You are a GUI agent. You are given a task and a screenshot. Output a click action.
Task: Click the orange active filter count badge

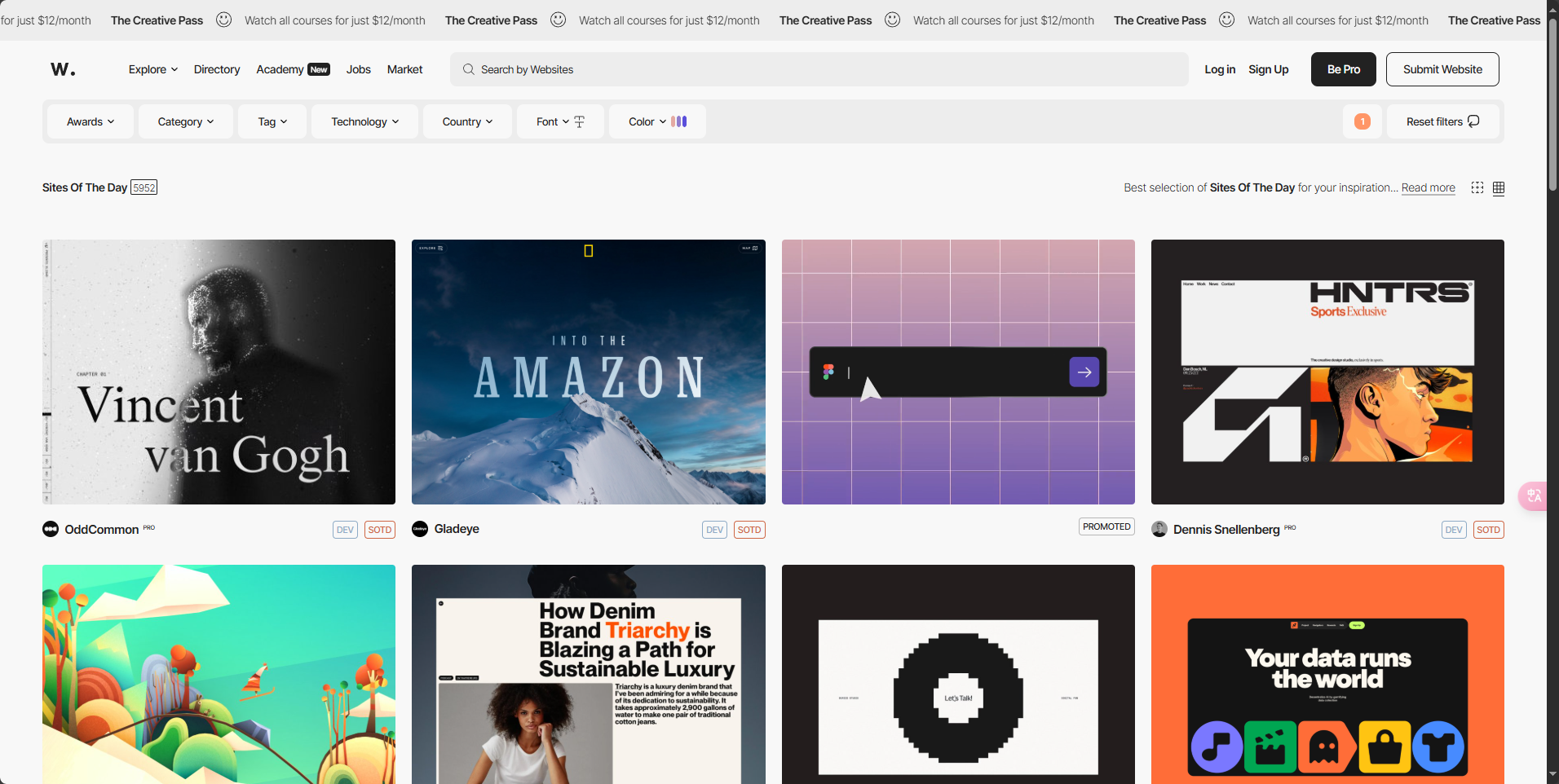coord(1362,121)
